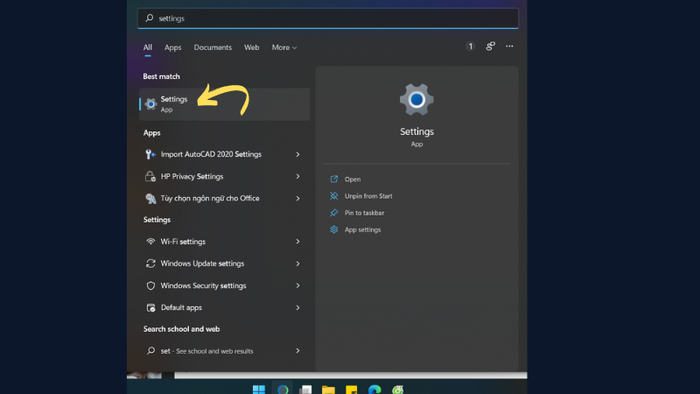Expand Tùy chọn ngôn ngữ cho Office chevron
The width and height of the screenshot is (700, 394).
pyautogui.click(x=298, y=198)
